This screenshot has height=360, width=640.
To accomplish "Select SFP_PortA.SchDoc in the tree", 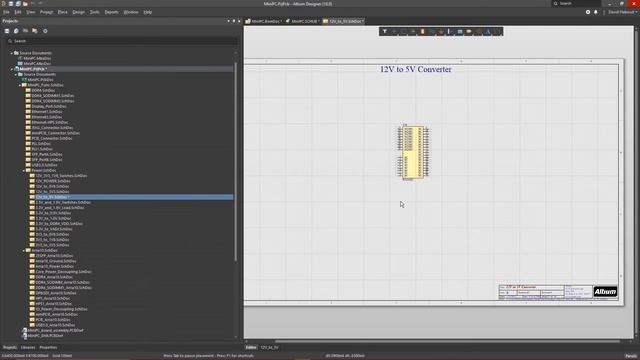I will point(47,154).
